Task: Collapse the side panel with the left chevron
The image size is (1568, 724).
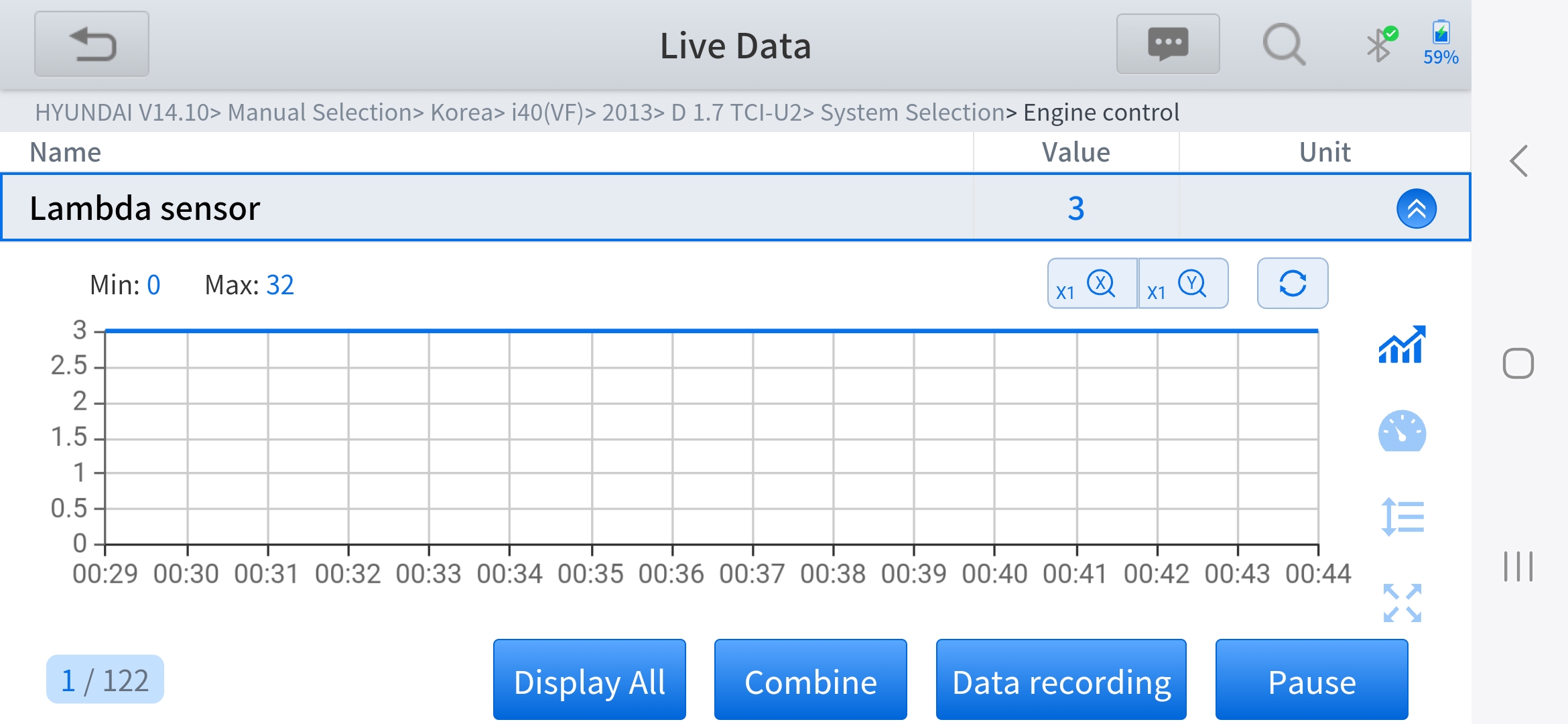Action: coord(1518,161)
